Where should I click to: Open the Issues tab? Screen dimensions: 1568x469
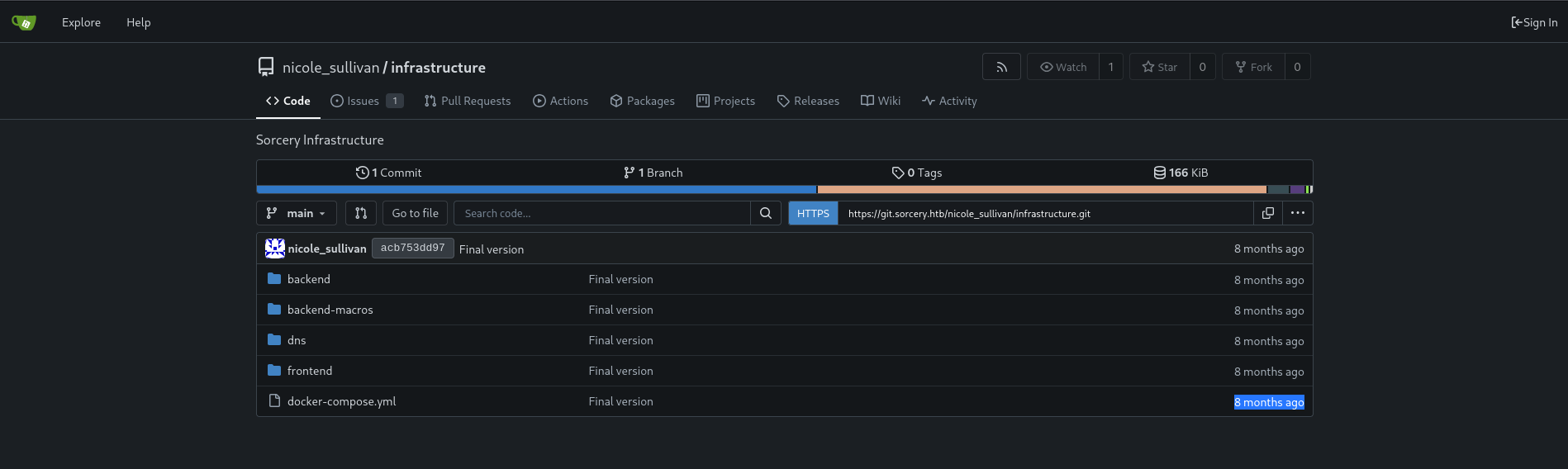[363, 101]
